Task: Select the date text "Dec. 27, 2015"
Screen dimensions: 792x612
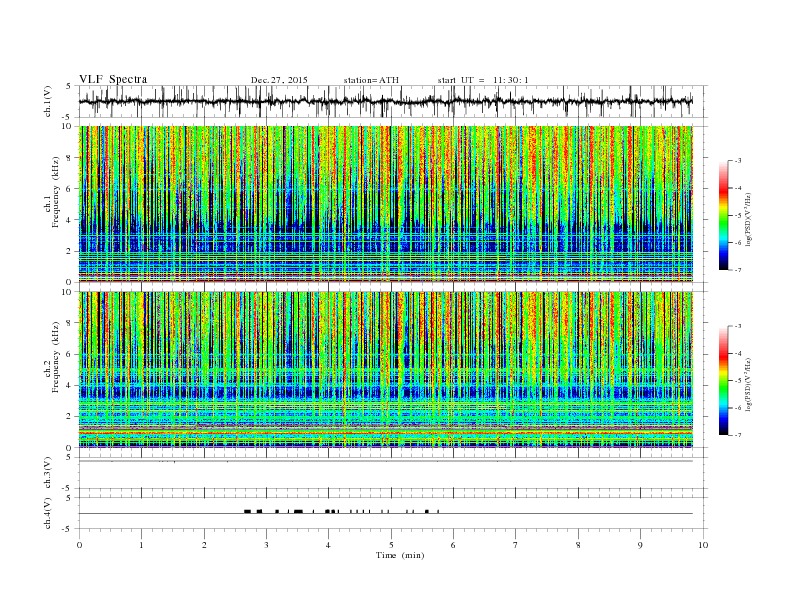Action: pyautogui.click(x=279, y=80)
